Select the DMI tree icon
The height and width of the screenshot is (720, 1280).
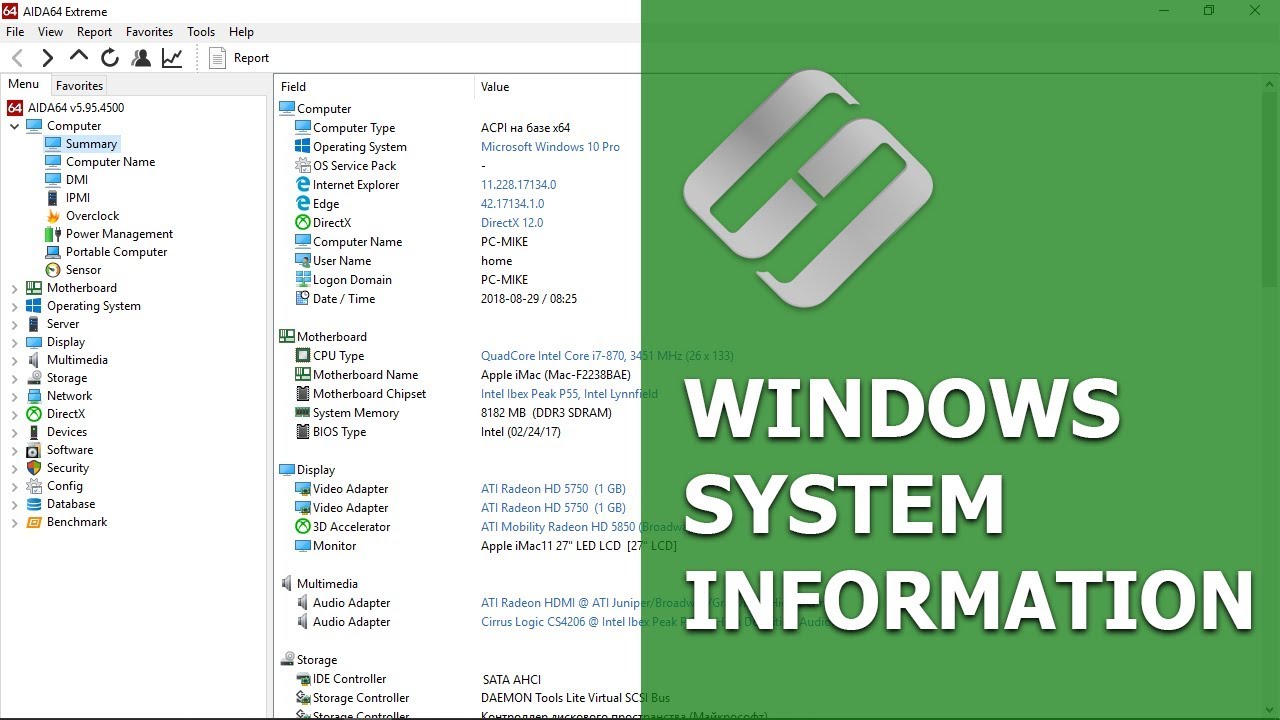(x=53, y=180)
